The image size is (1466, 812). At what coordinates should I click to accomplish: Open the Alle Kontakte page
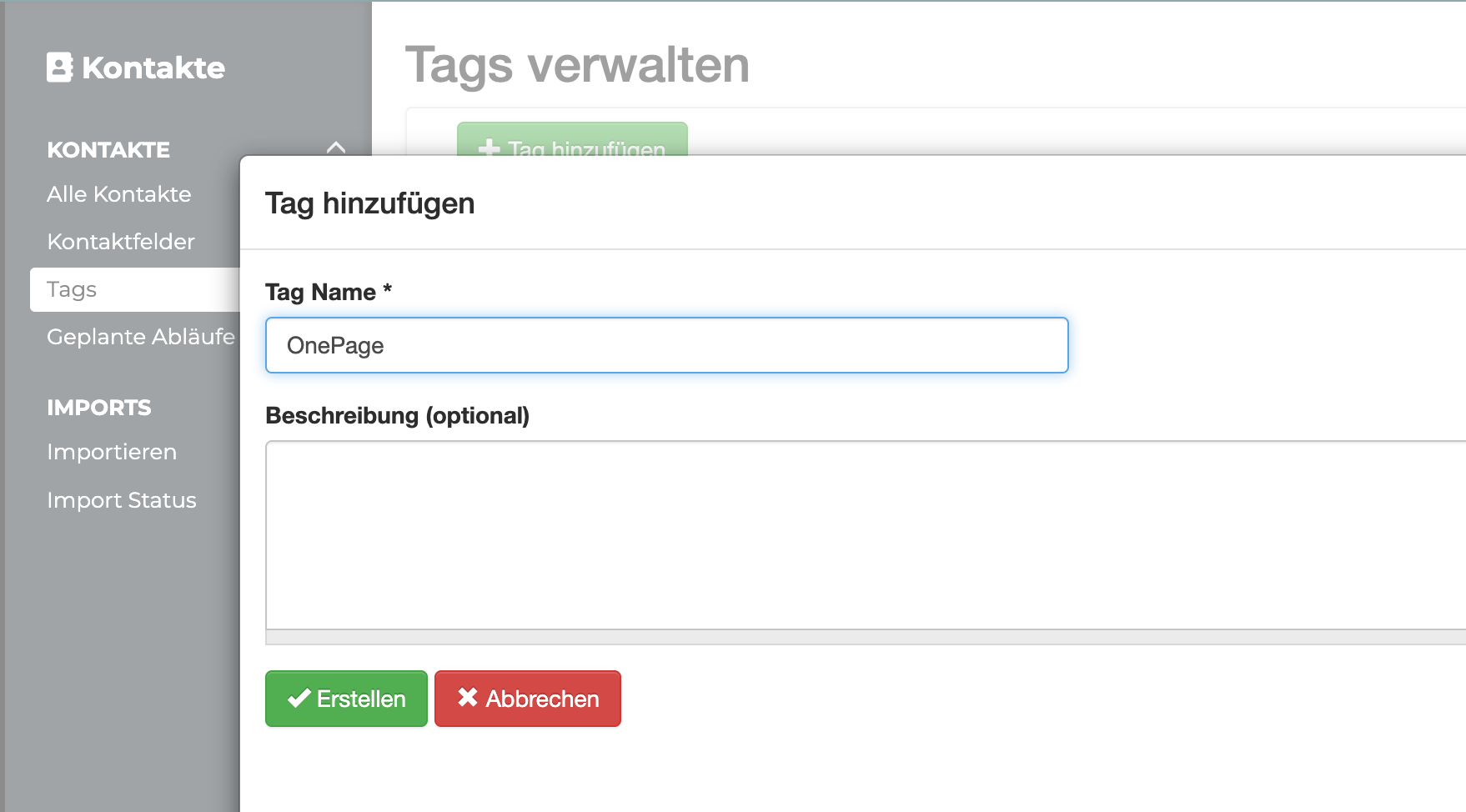[x=119, y=194]
